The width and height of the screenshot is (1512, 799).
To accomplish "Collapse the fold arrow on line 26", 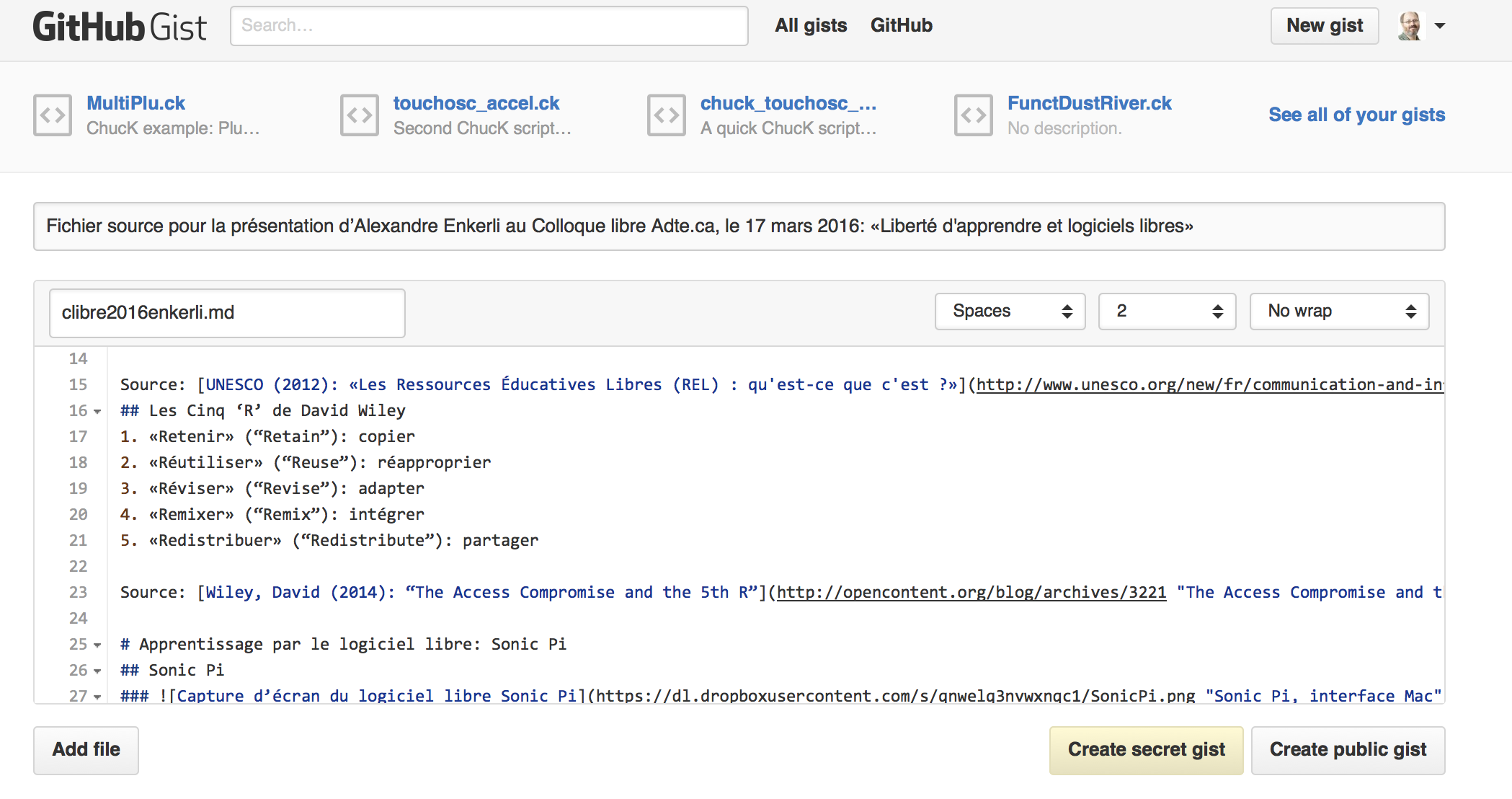I will pyautogui.click(x=97, y=671).
